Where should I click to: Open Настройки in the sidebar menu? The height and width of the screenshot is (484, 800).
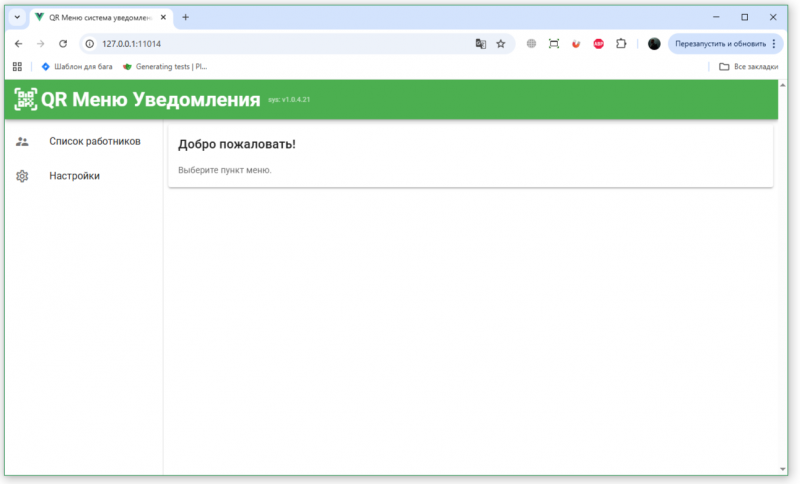click(74, 176)
